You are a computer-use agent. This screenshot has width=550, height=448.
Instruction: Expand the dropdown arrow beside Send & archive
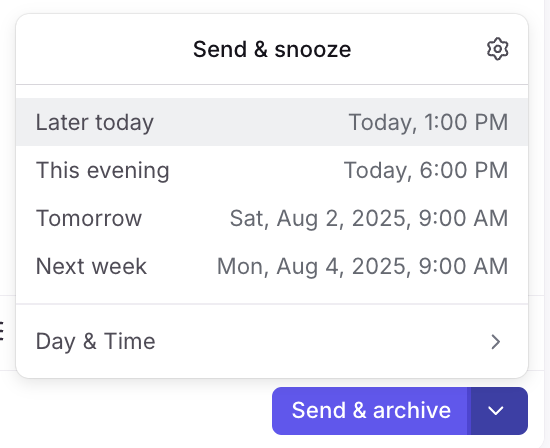496,411
